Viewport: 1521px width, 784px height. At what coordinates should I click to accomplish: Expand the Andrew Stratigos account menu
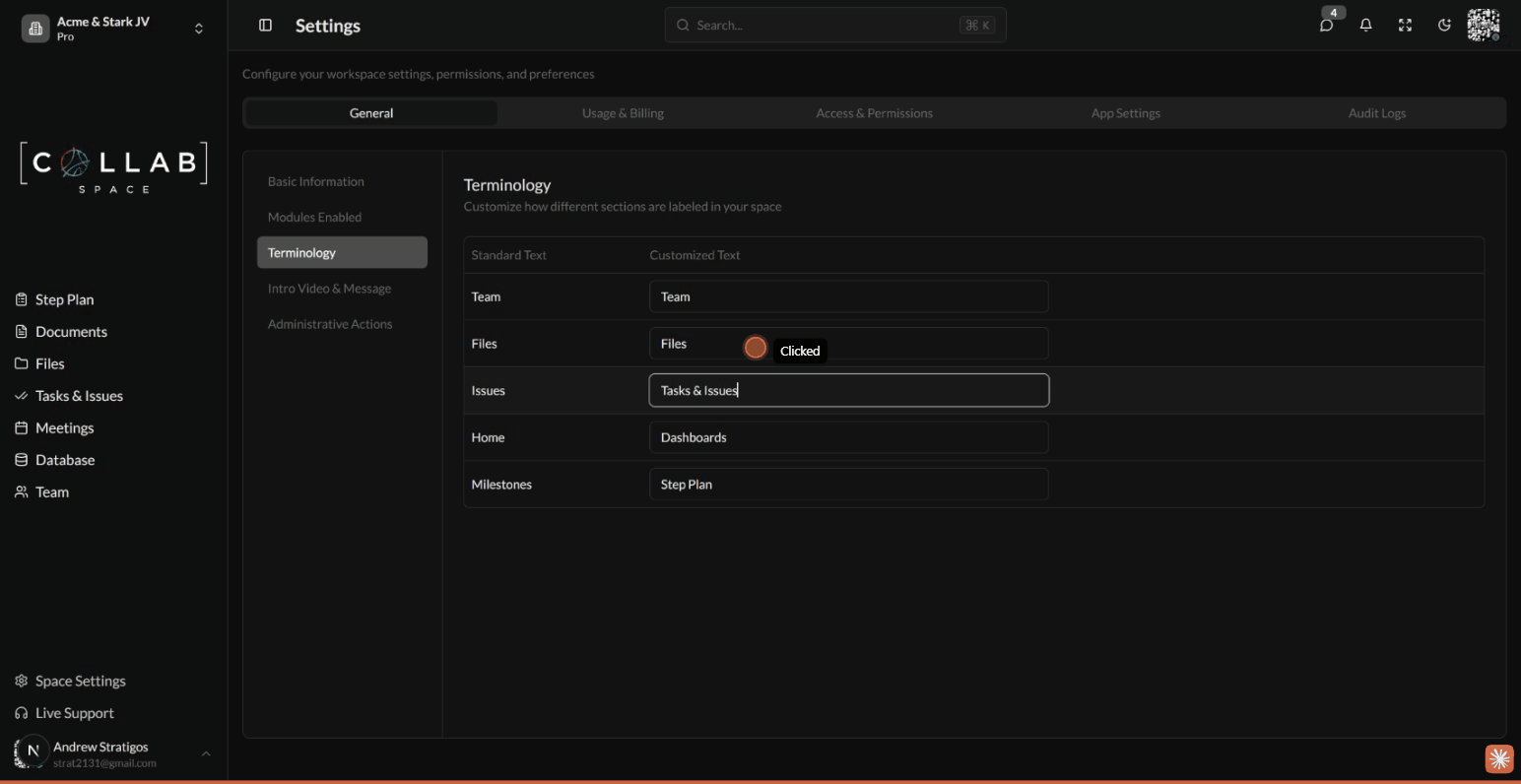(x=206, y=753)
